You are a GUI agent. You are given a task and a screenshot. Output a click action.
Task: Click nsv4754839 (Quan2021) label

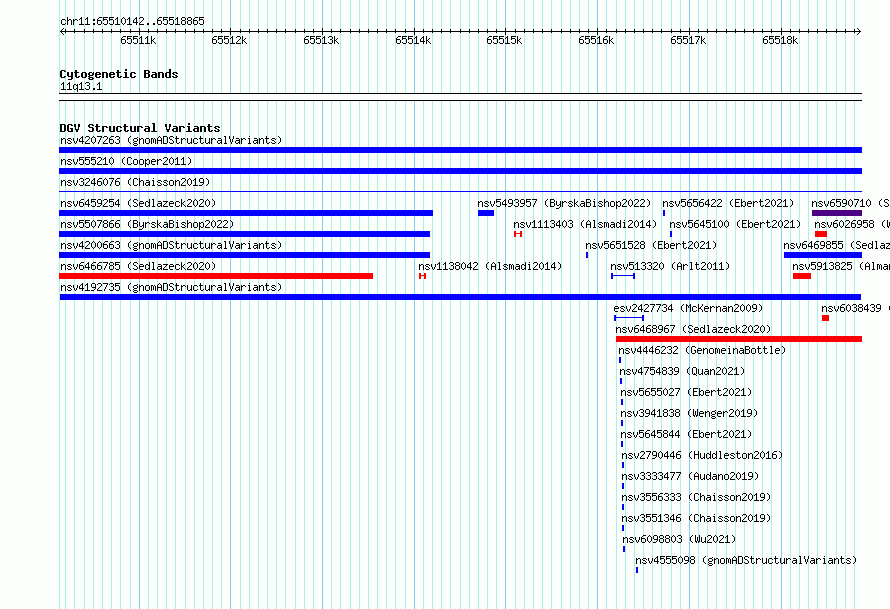click(x=682, y=371)
